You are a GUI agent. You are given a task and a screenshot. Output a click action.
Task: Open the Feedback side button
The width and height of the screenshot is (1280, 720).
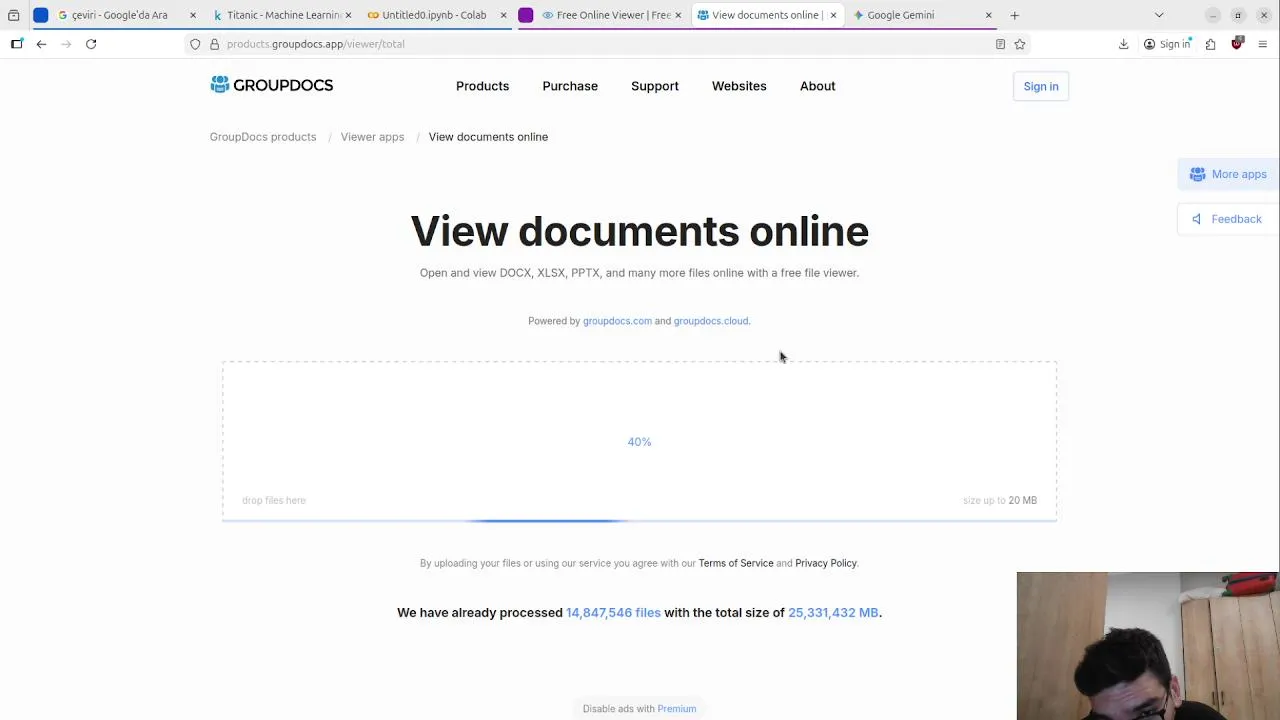pyautogui.click(x=1229, y=219)
